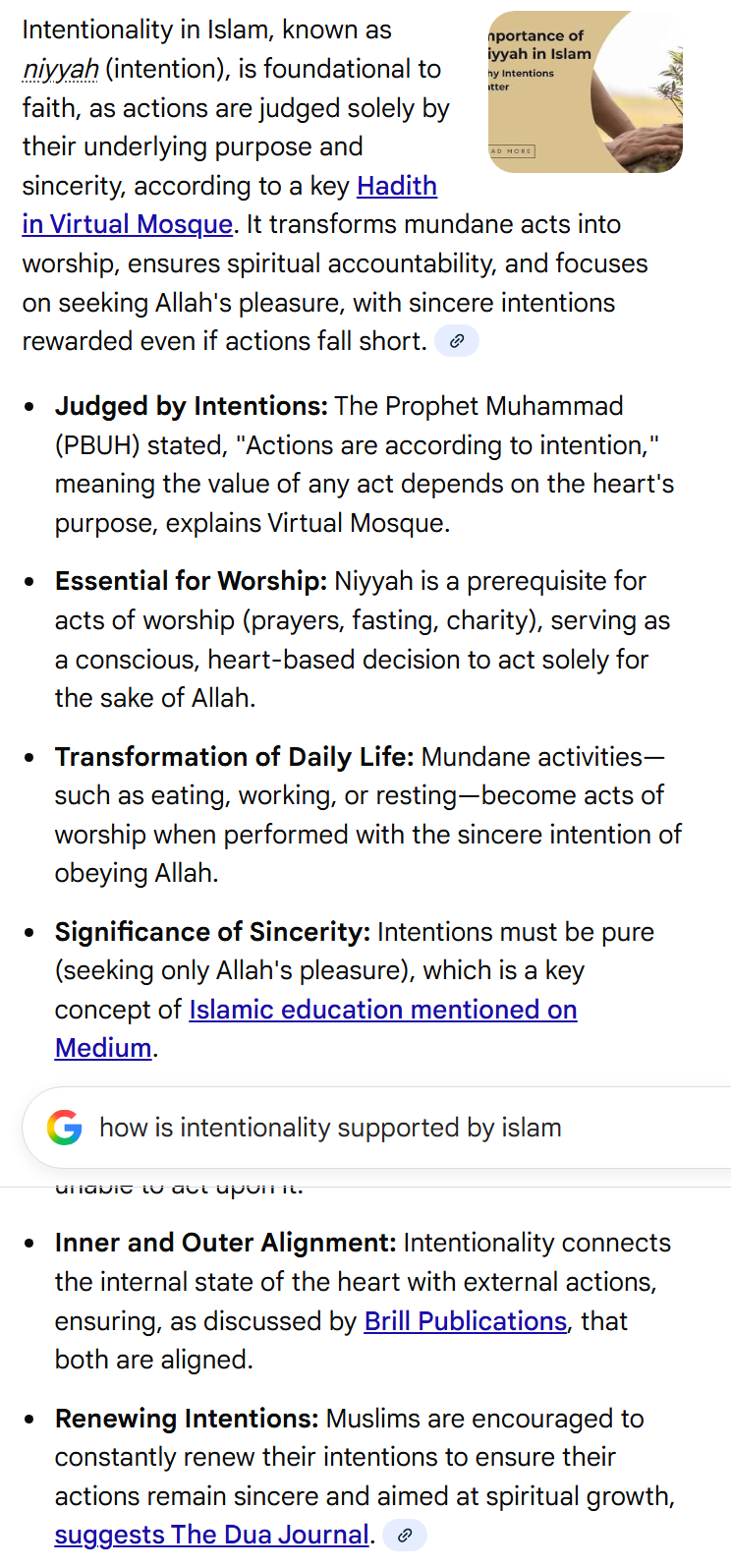Image resolution: width=731 pixels, height=1568 pixels.
Task: Click the dotted-underlined term 'niyyah'
Action: (60, 70)
